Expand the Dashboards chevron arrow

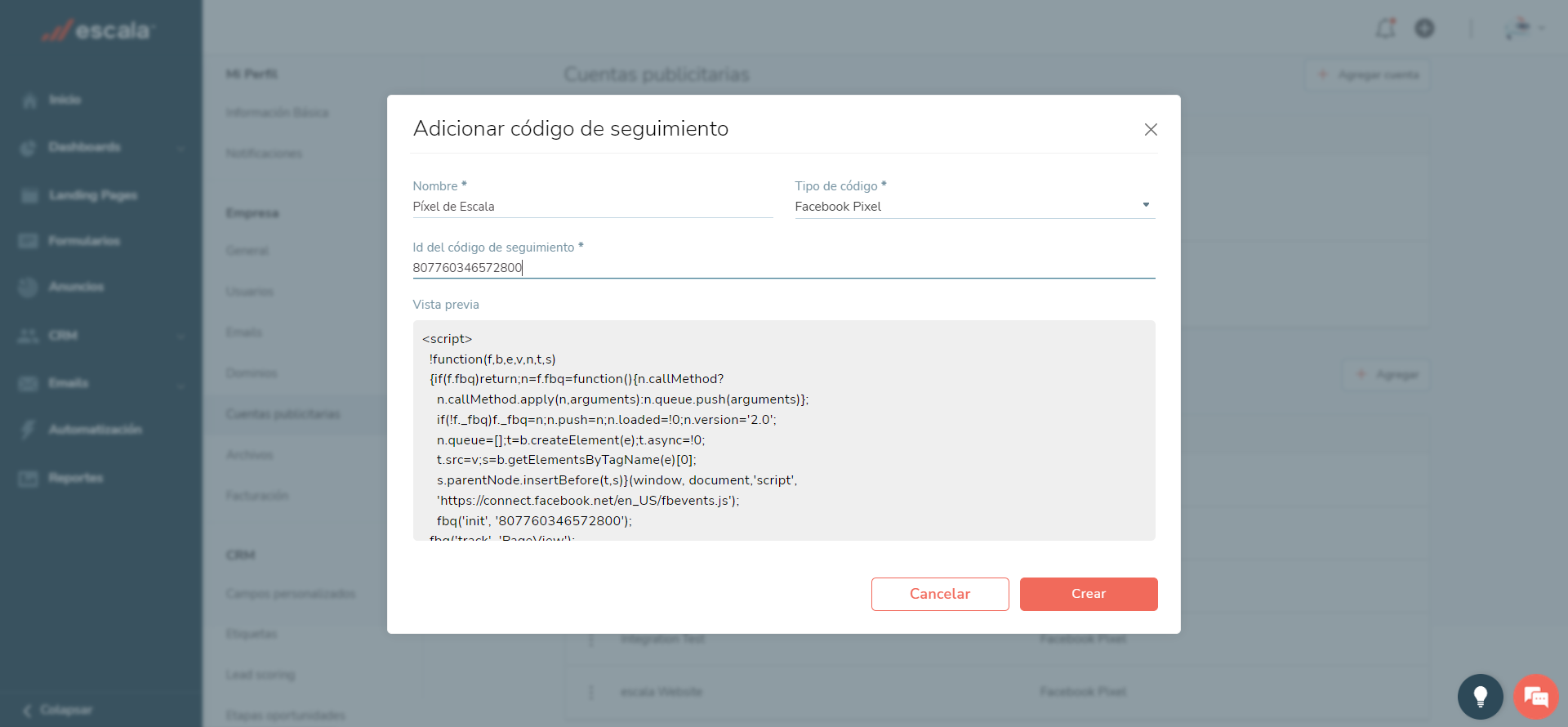click(x=180, y=148)
